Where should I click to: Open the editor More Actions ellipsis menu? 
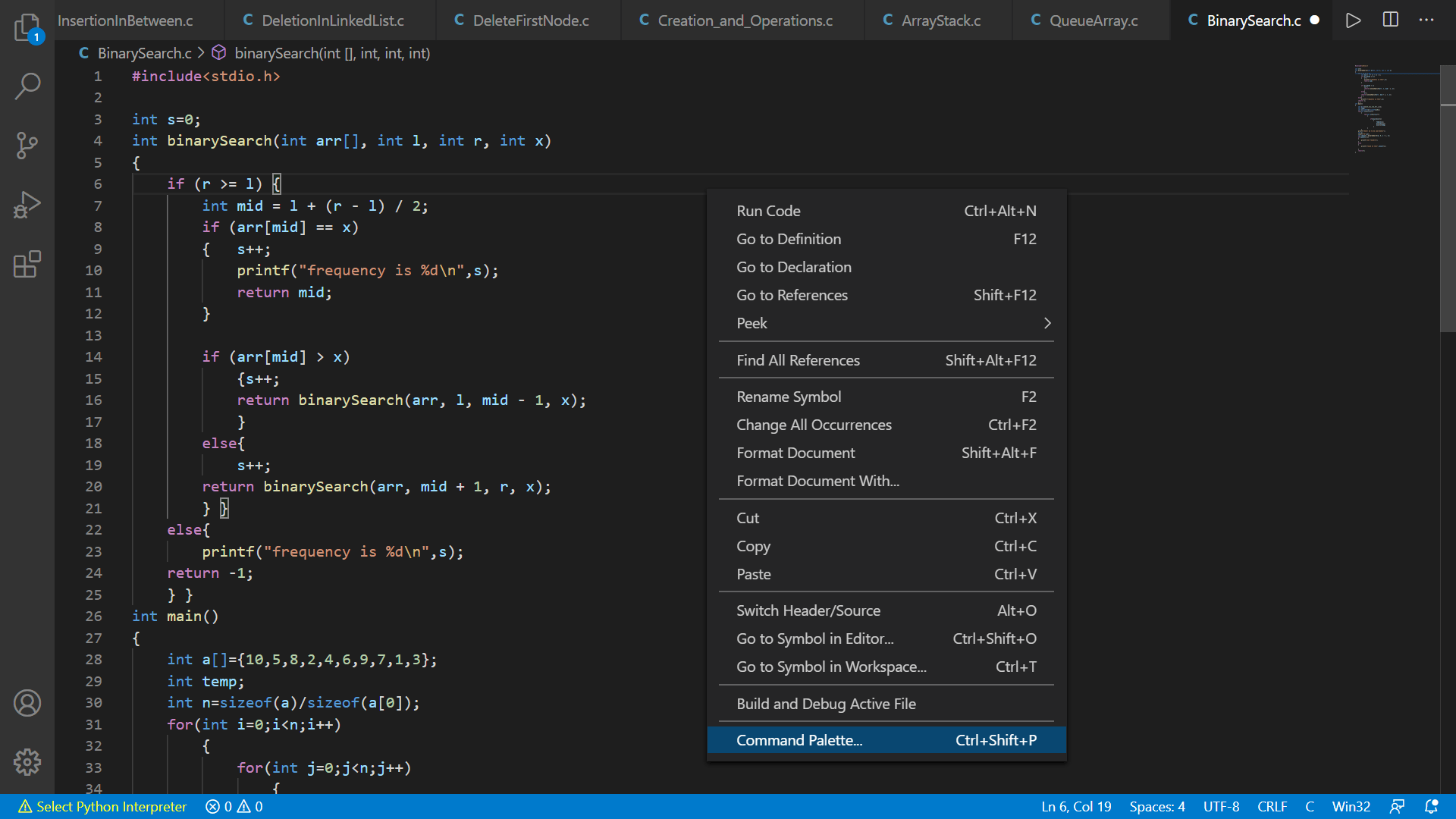point(1426,20)
